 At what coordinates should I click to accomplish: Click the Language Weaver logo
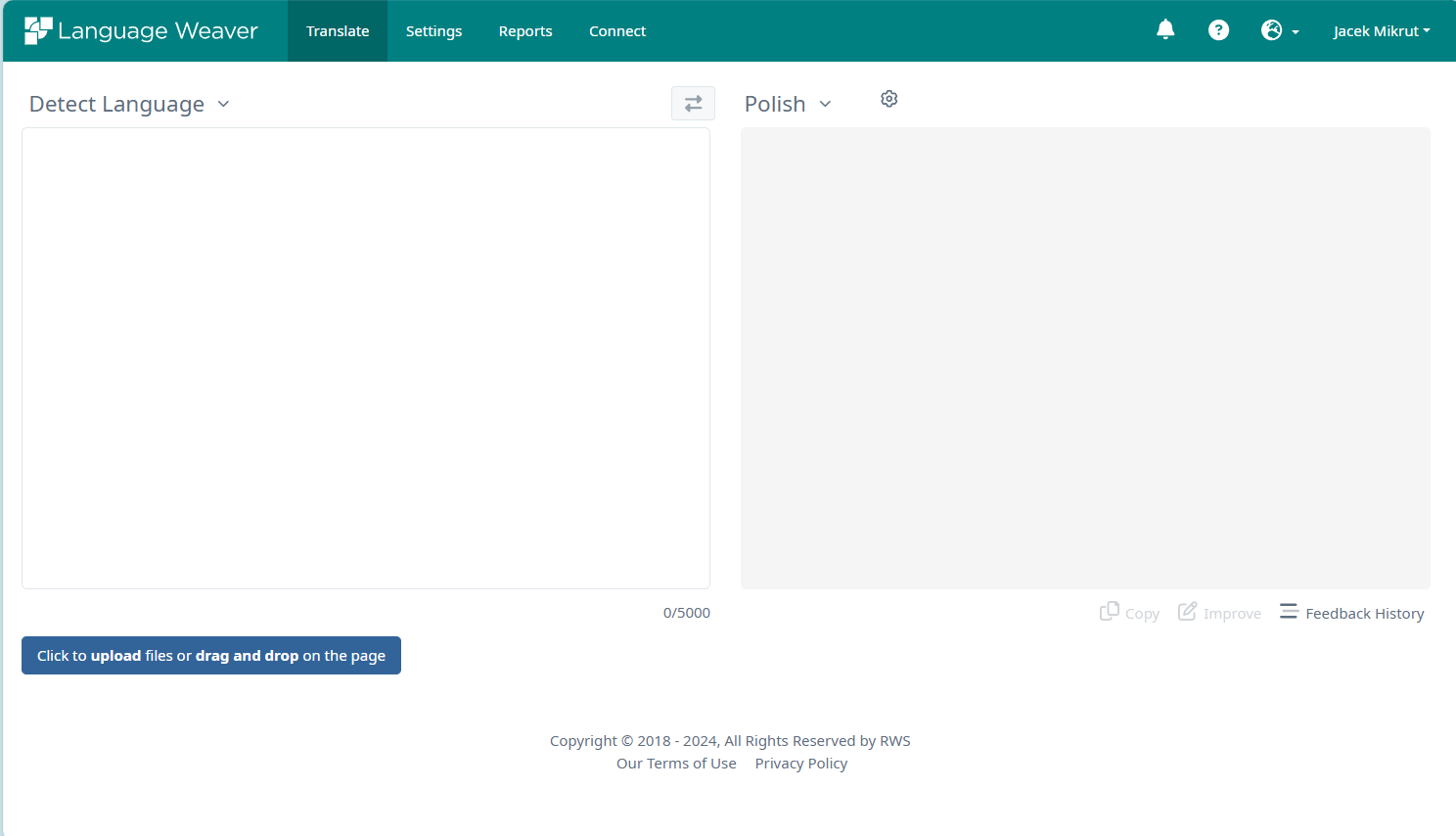[x=141, y=30]
